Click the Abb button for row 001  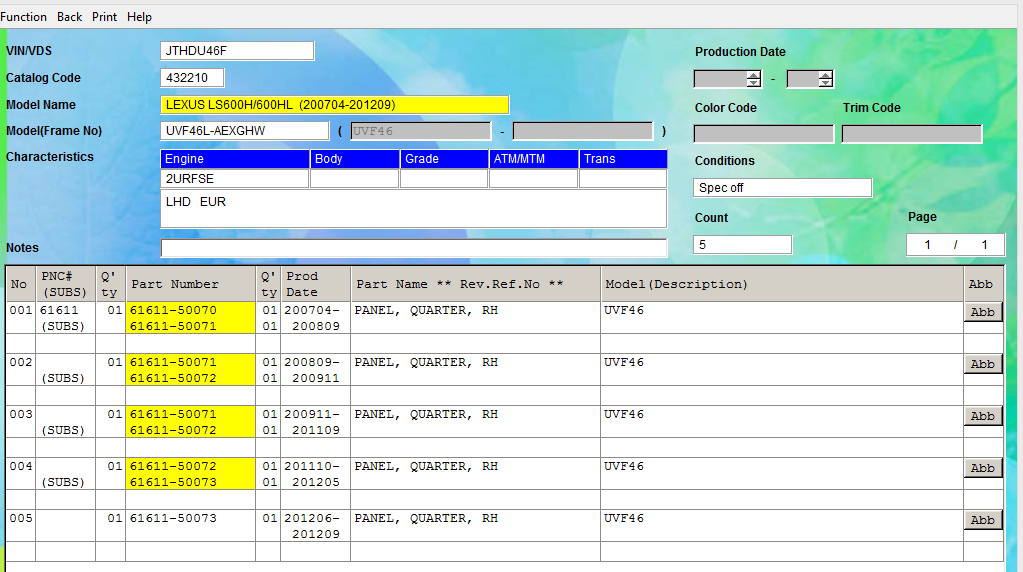coord(983,312)
